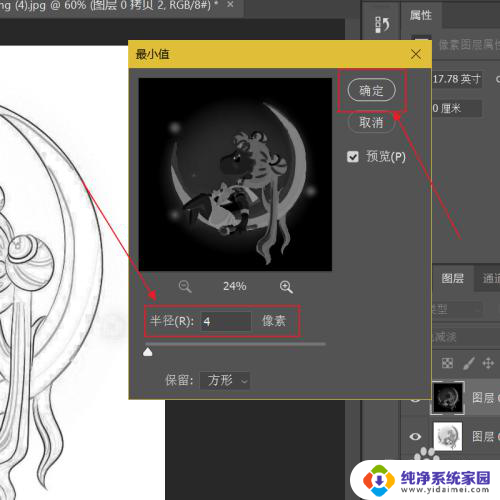Screen dimensions: 500x500
Task: Click the 取消 button in the 最小值 dialog
Action: [371, 122]
